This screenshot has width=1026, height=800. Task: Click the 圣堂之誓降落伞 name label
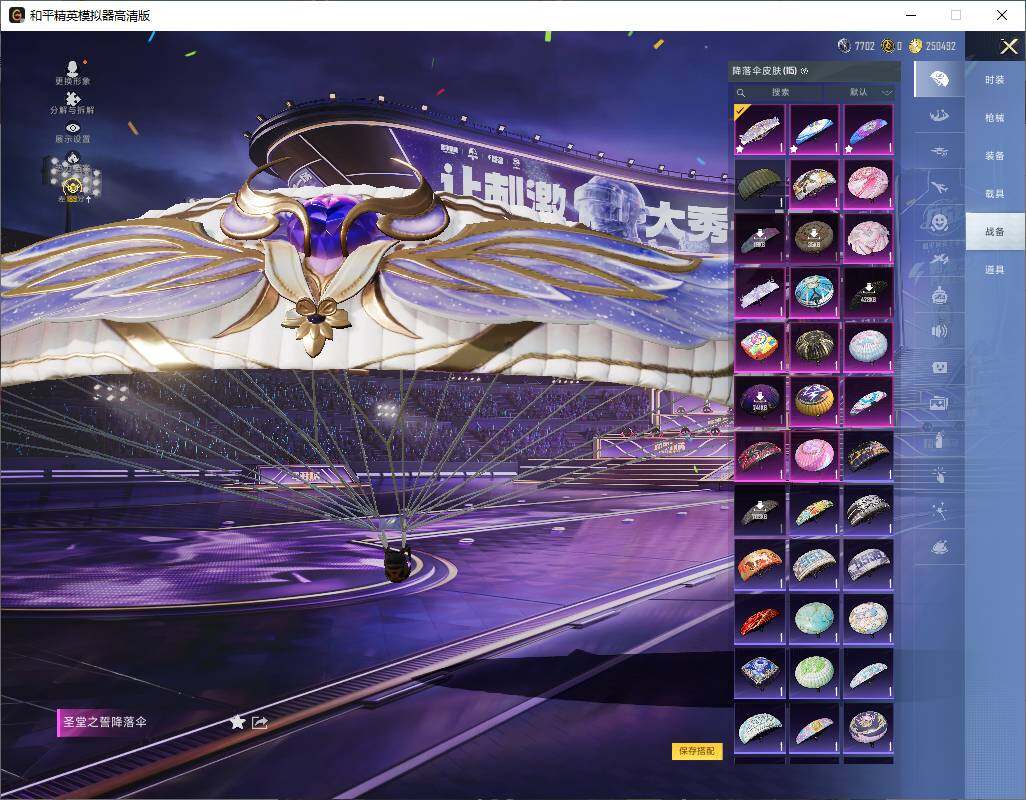pyautogui.click(x=105, y=722)
